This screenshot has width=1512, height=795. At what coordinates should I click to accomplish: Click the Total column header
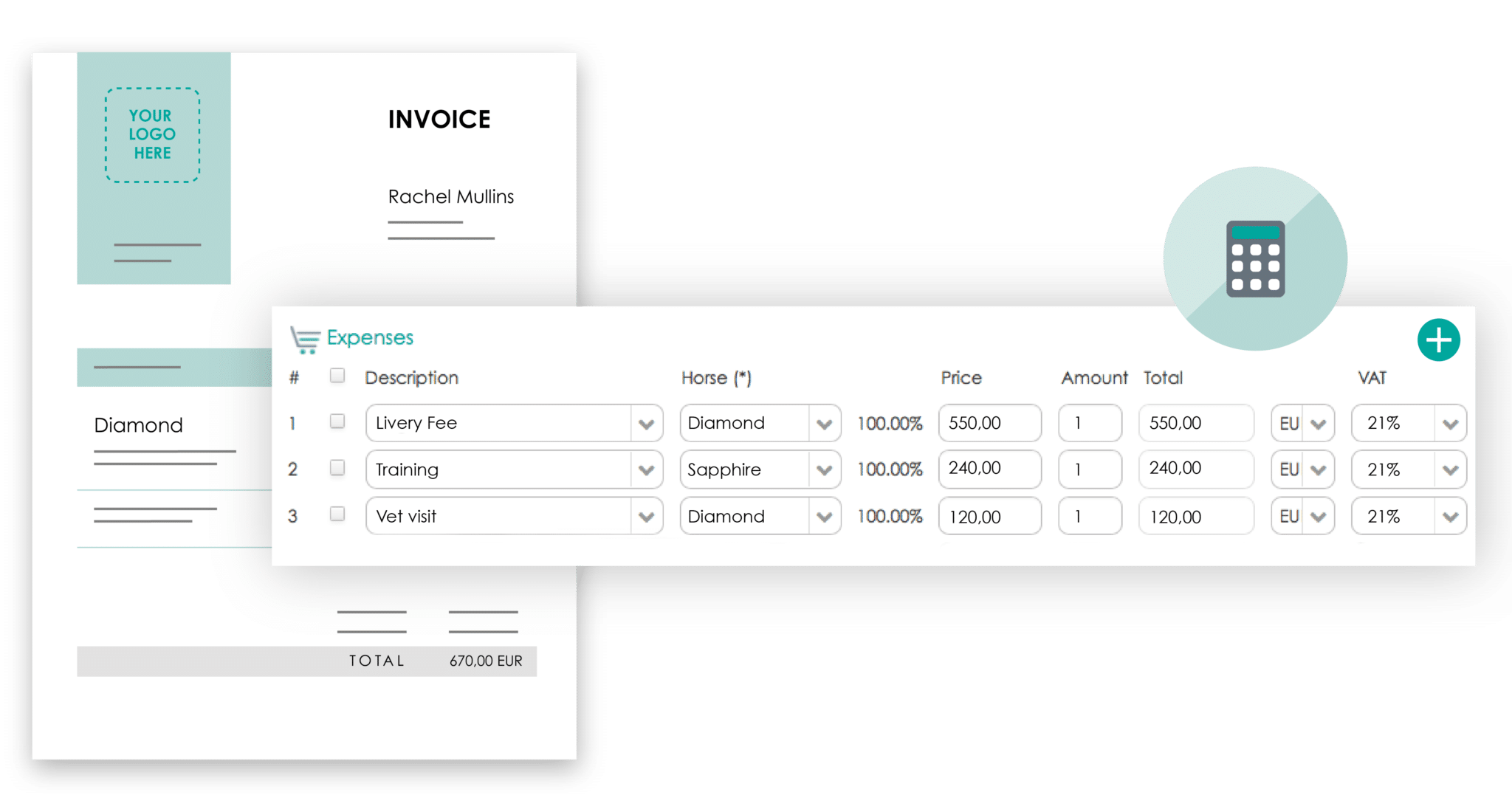(x=1163, y=378)
